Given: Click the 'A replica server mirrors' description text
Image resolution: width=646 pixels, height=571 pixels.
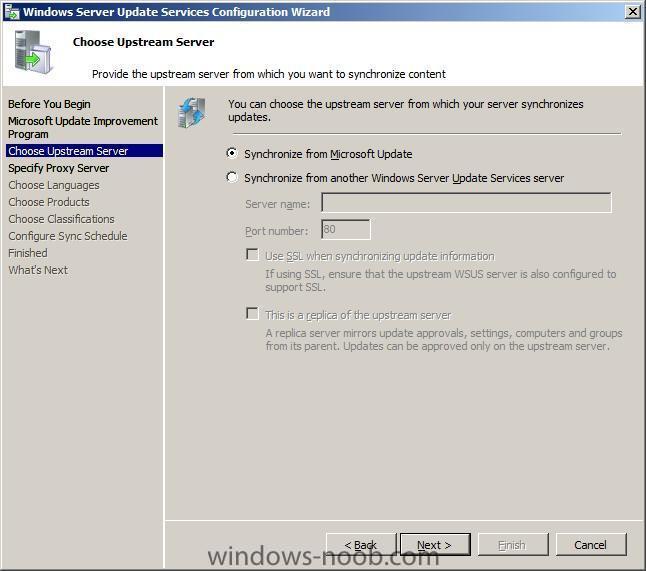Looking at the screenshot, I should (444, 339).
